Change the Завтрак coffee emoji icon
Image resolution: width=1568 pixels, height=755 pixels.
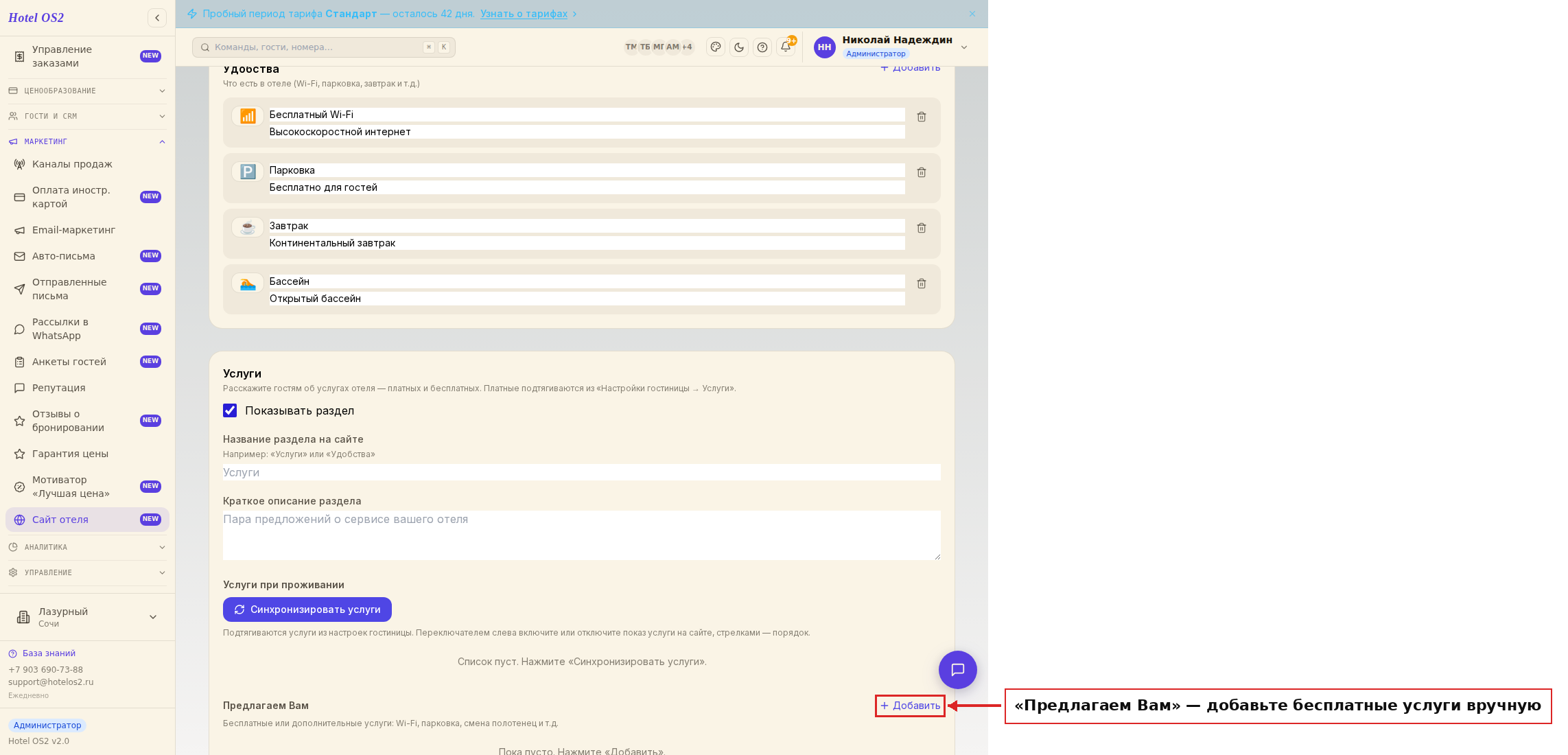coord(248,227)
